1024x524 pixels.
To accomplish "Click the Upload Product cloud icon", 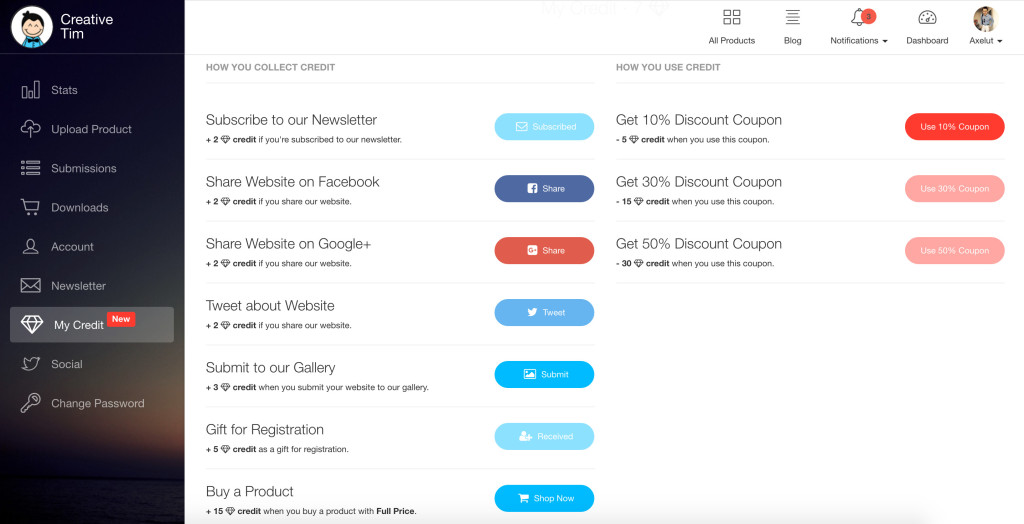I will [31, 129].
